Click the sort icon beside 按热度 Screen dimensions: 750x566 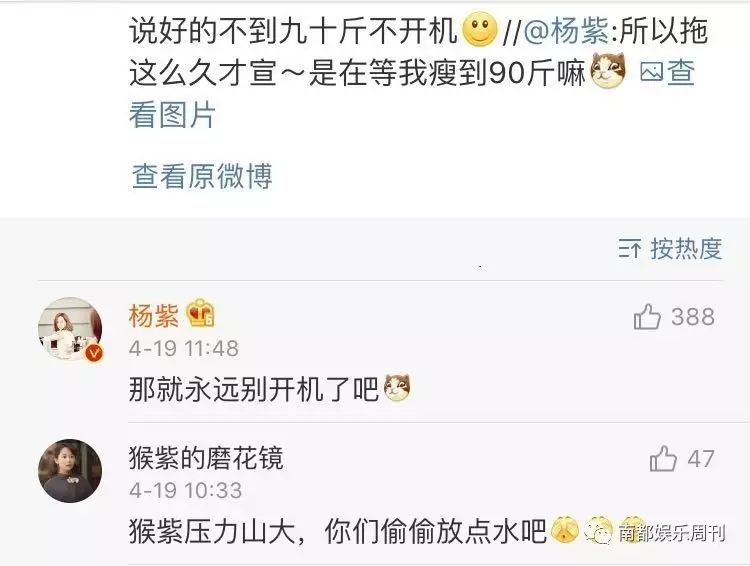(629, 249)
